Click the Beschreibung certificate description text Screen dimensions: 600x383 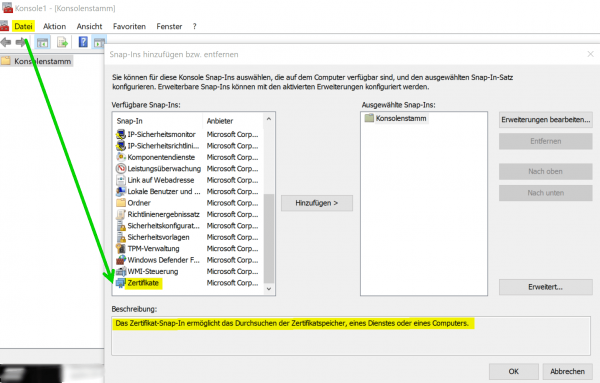292,323
